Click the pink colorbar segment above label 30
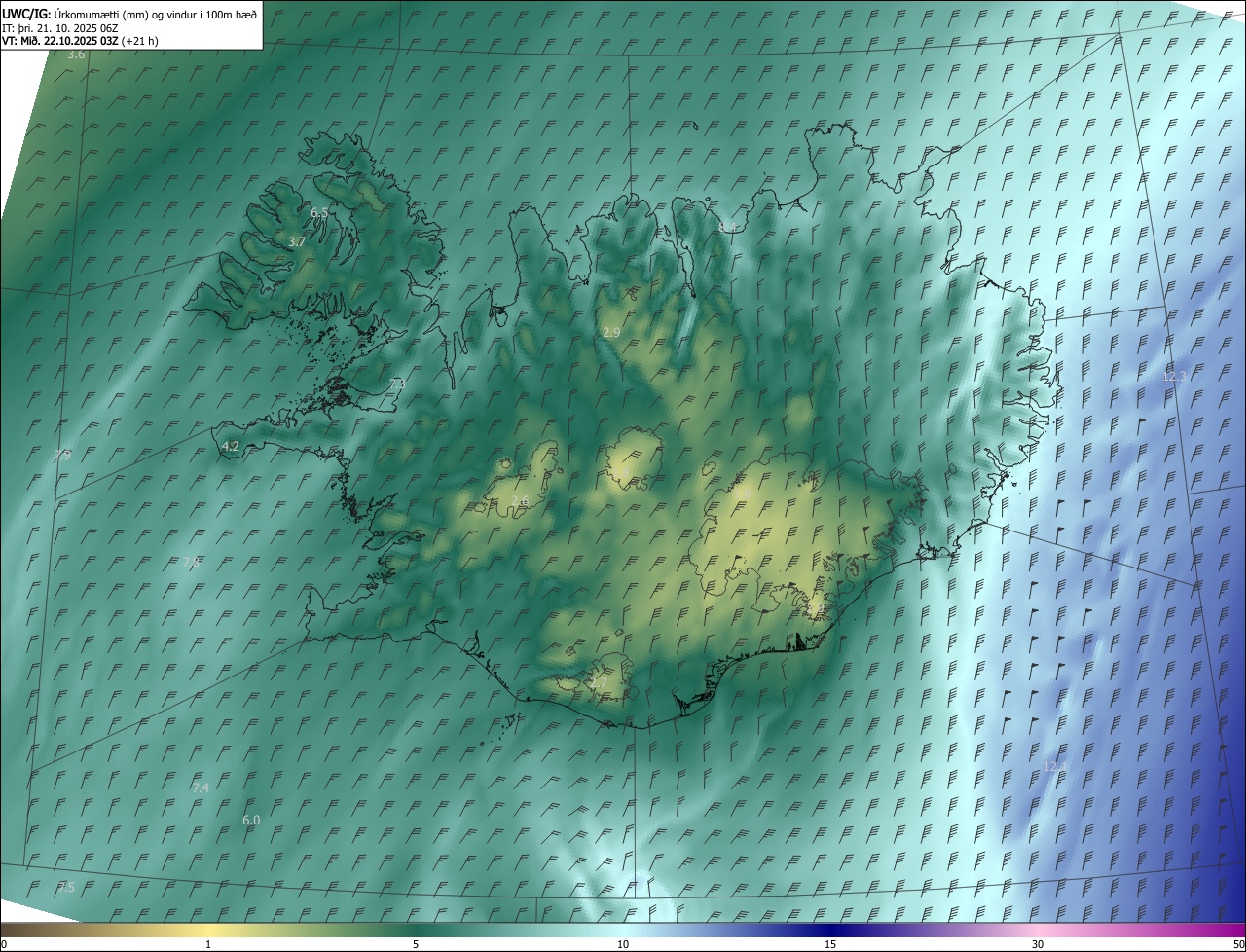The image size is (1246, 952). point(1038,930)
